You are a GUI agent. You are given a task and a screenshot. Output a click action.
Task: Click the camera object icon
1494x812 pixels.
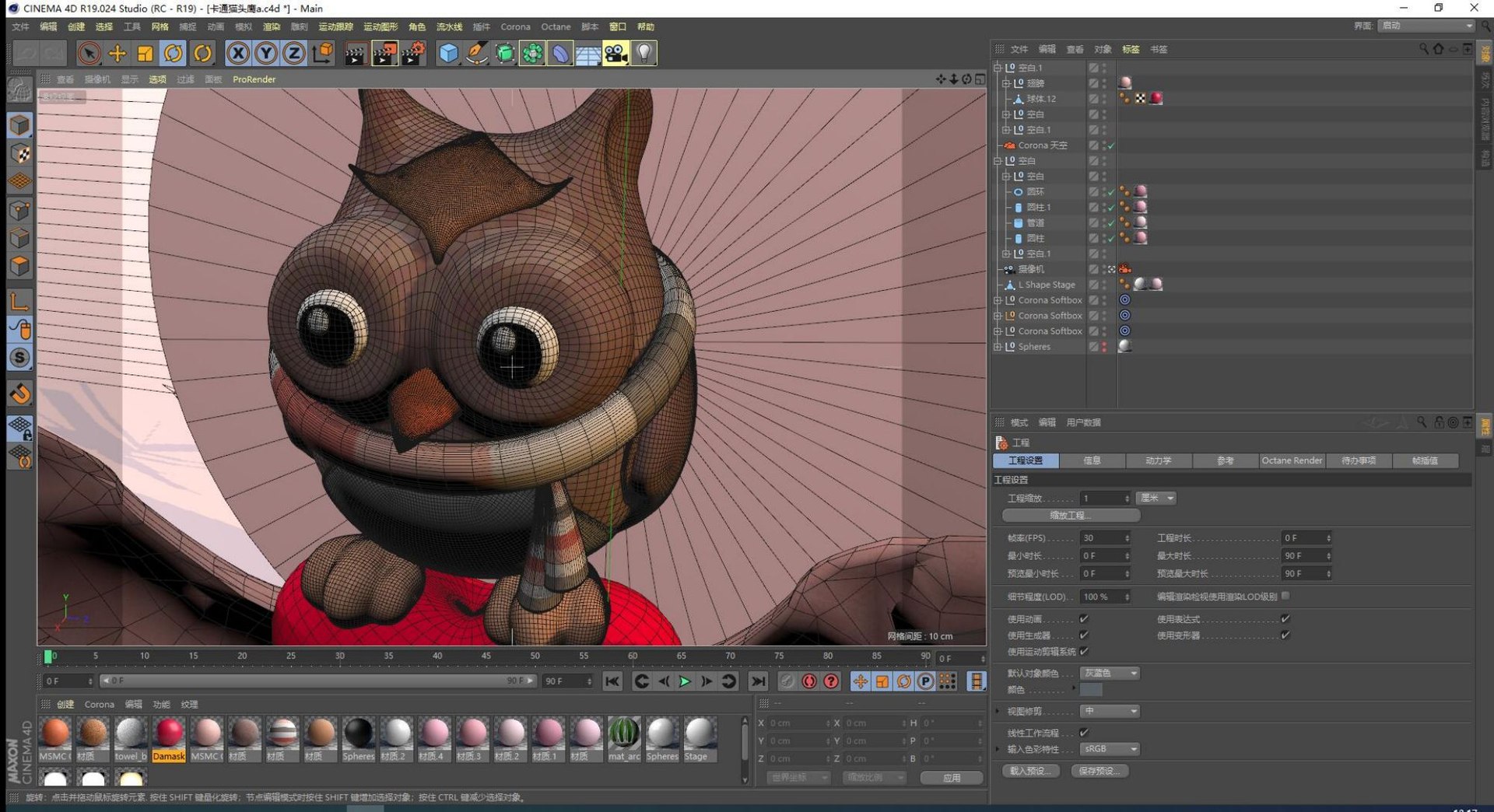615,53
